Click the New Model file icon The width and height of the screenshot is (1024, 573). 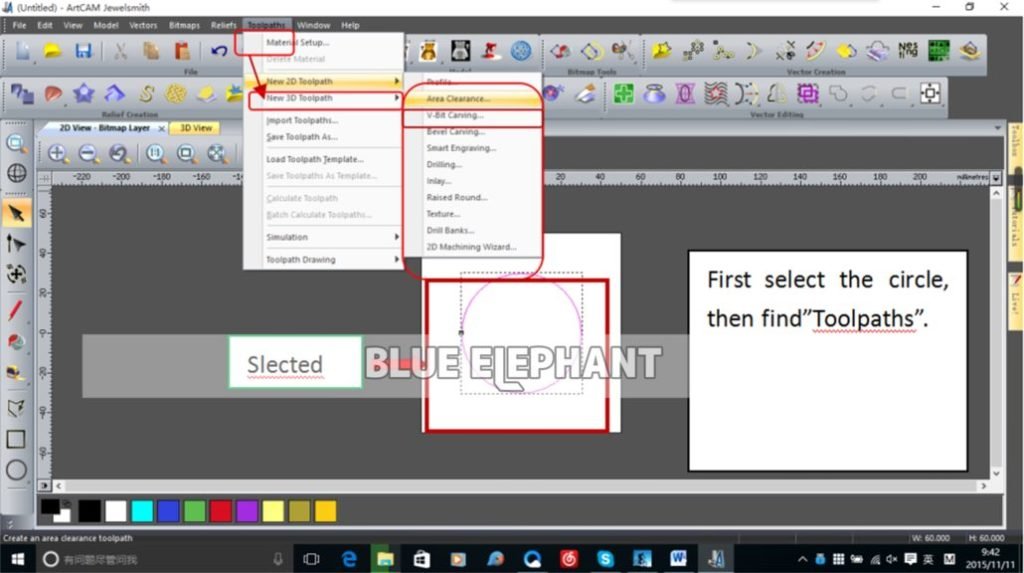click(22, 51)
